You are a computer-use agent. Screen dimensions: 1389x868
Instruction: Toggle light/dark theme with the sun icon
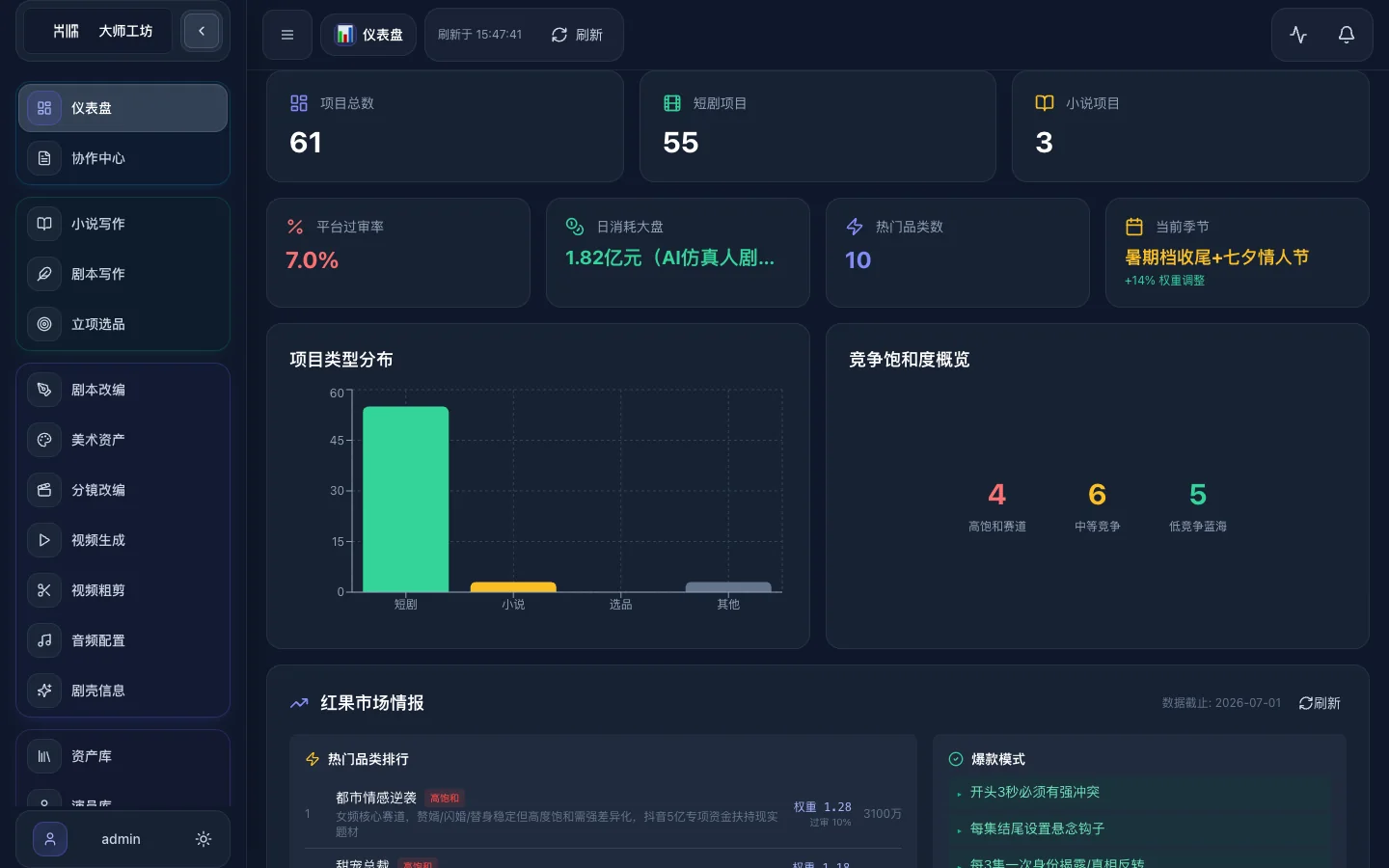pyautogui.click(x=204, y=839)
